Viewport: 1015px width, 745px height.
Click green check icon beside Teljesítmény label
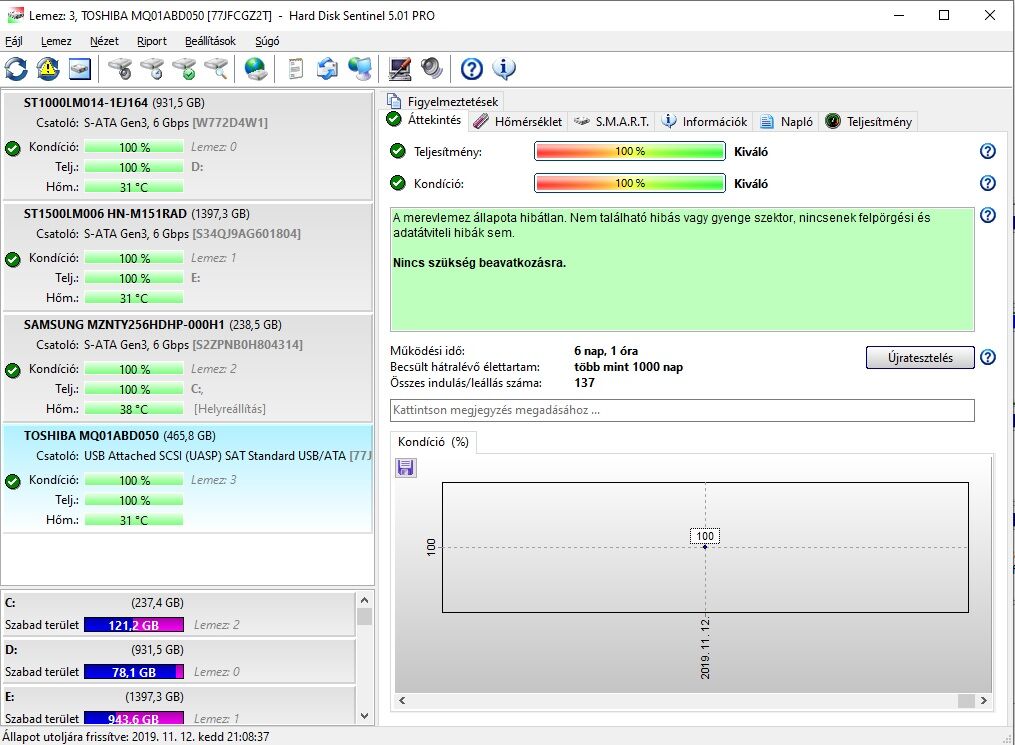point(397,151)
